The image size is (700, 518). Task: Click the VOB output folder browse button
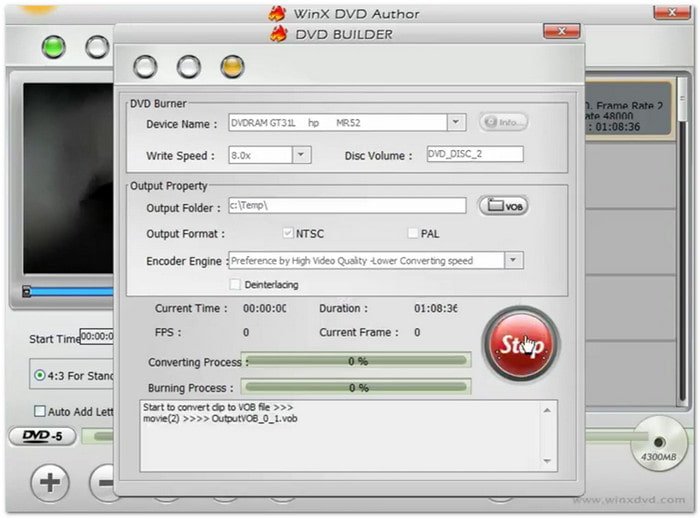click(503, 206)
